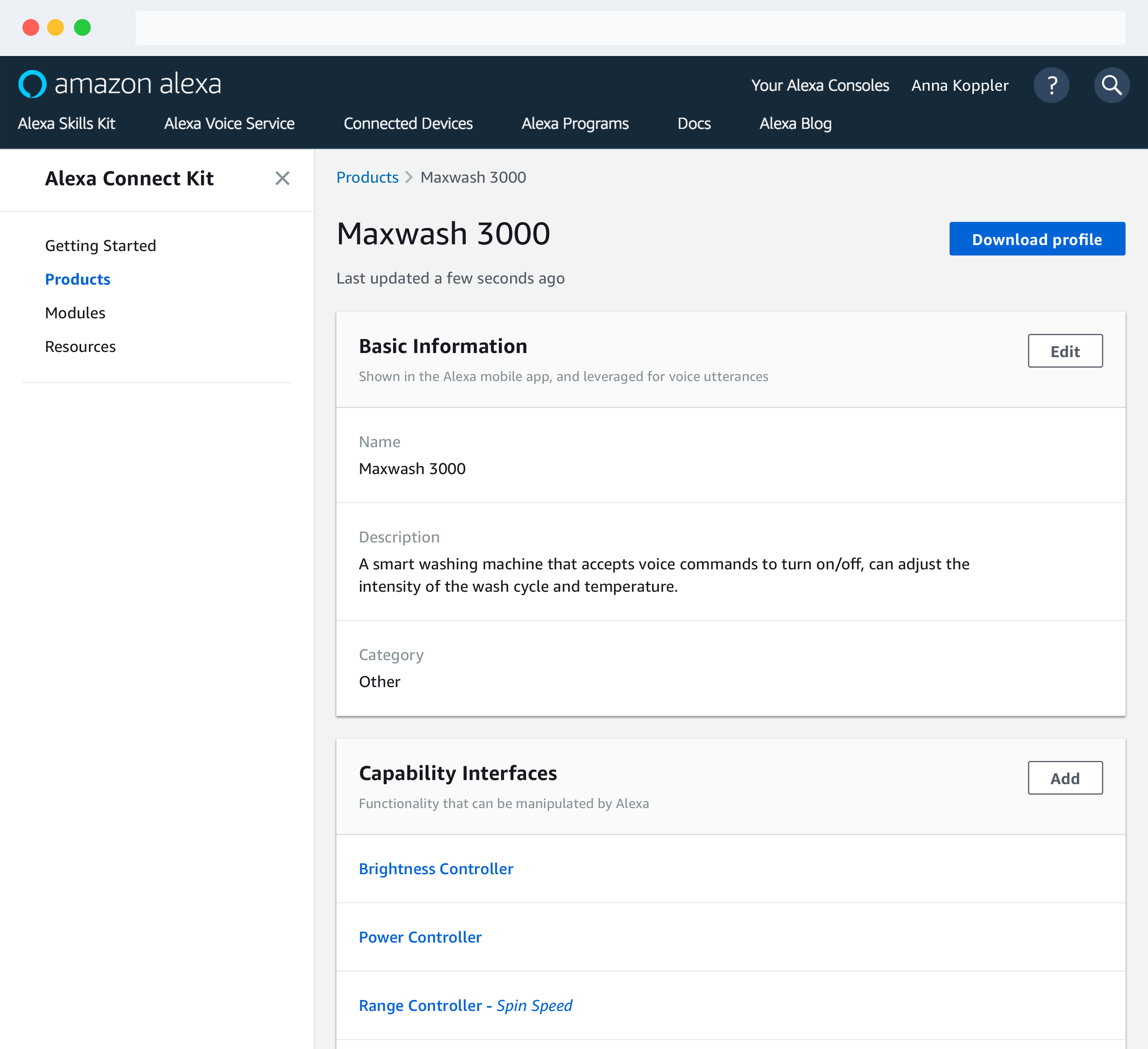Click the red window close dot
The height and width of the screenshot is (1049, 1148).
31,28
